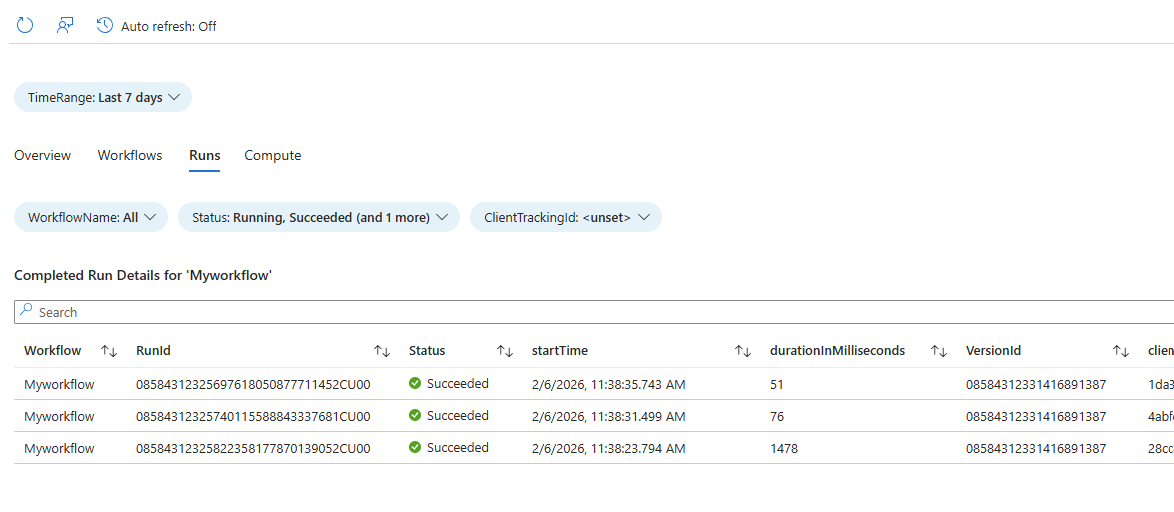Image resolution: width=1174 pixels, height=512 pixels.
Task: Switch to the Workflows tab
Action: coord(130,155)
